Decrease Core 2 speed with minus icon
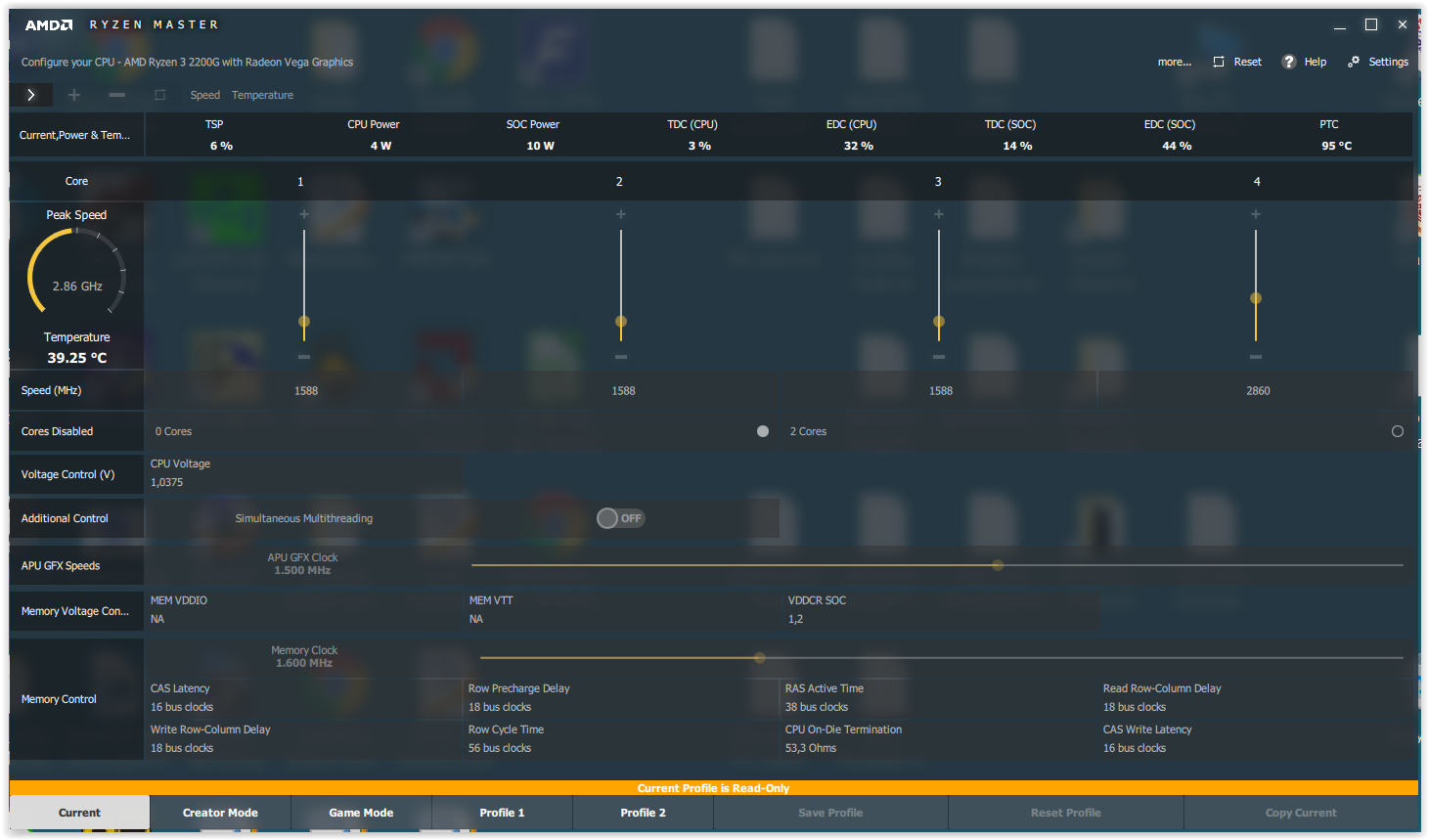This screenshot has width=1429, height=840. 621,357
